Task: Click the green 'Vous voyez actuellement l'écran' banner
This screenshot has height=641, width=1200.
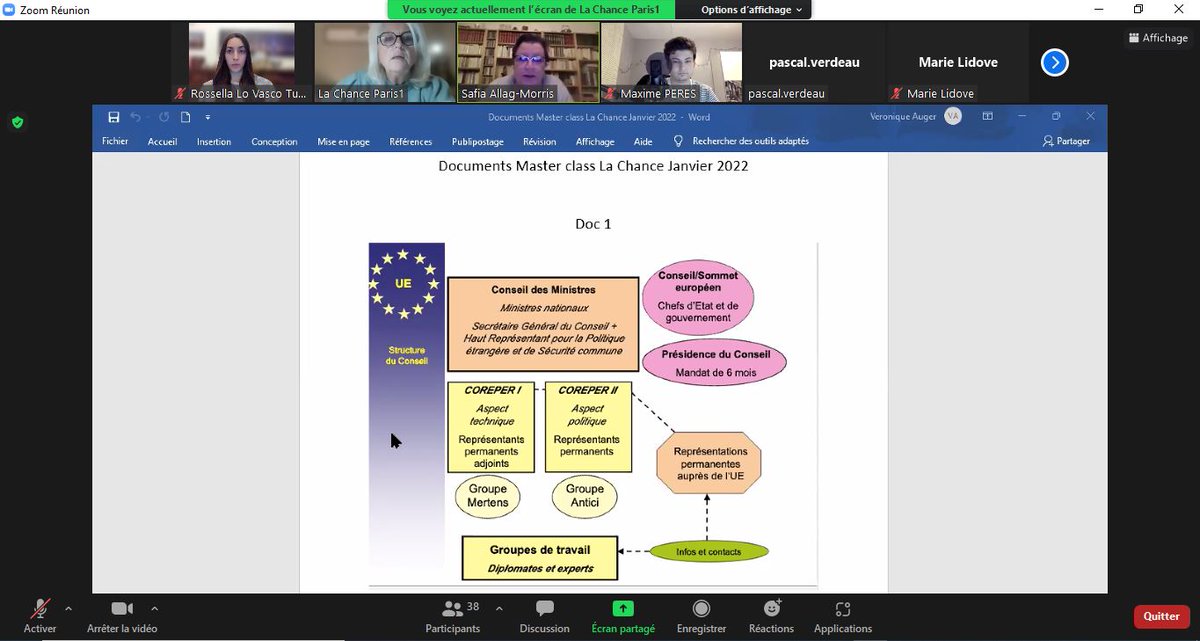Action: click(531, 9)
